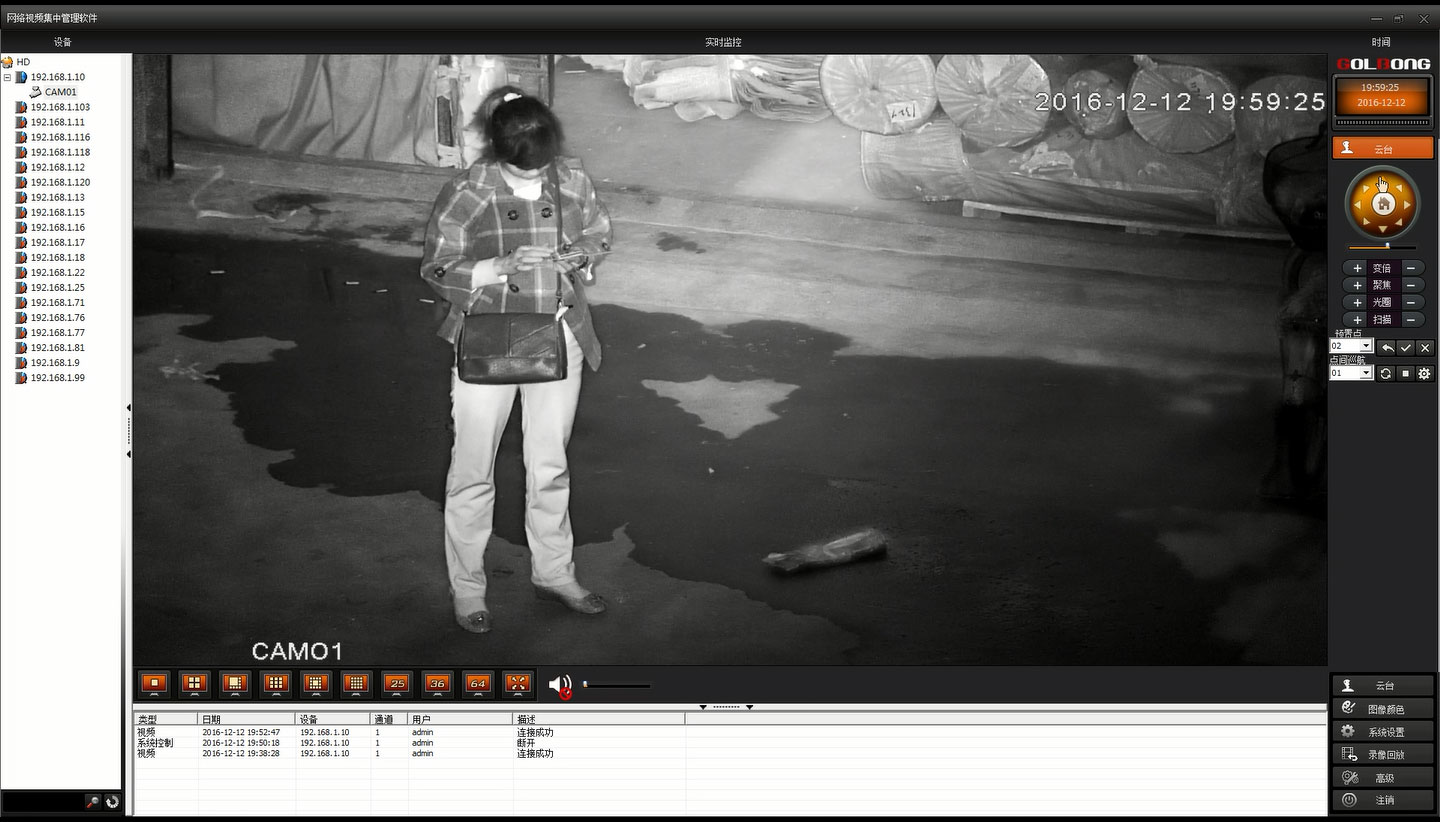This screenshot has width=1440, height=822.
Task: Open cruise settings via gear icon
Action: (x=1424, y=372)
